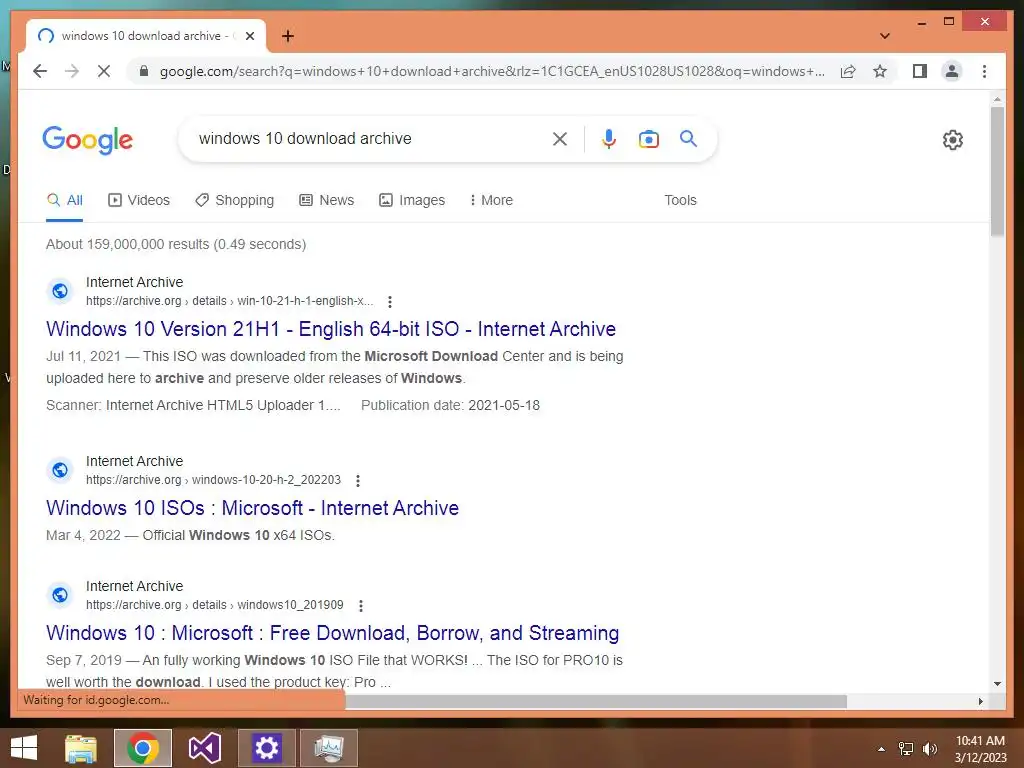Click the google.com address bar URL
This screenshot has width=1024, height=768.
coord(492,71)
